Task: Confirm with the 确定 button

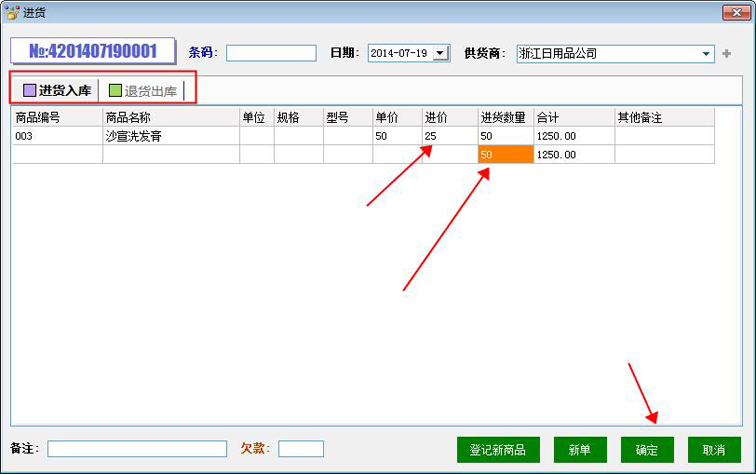Action: (647, 450)
